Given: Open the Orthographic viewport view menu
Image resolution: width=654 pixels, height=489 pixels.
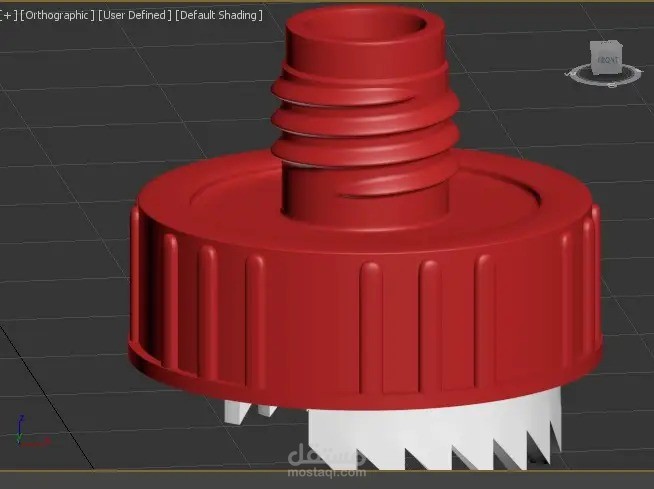Looking at the screenshot, I should tap(57, 15).
